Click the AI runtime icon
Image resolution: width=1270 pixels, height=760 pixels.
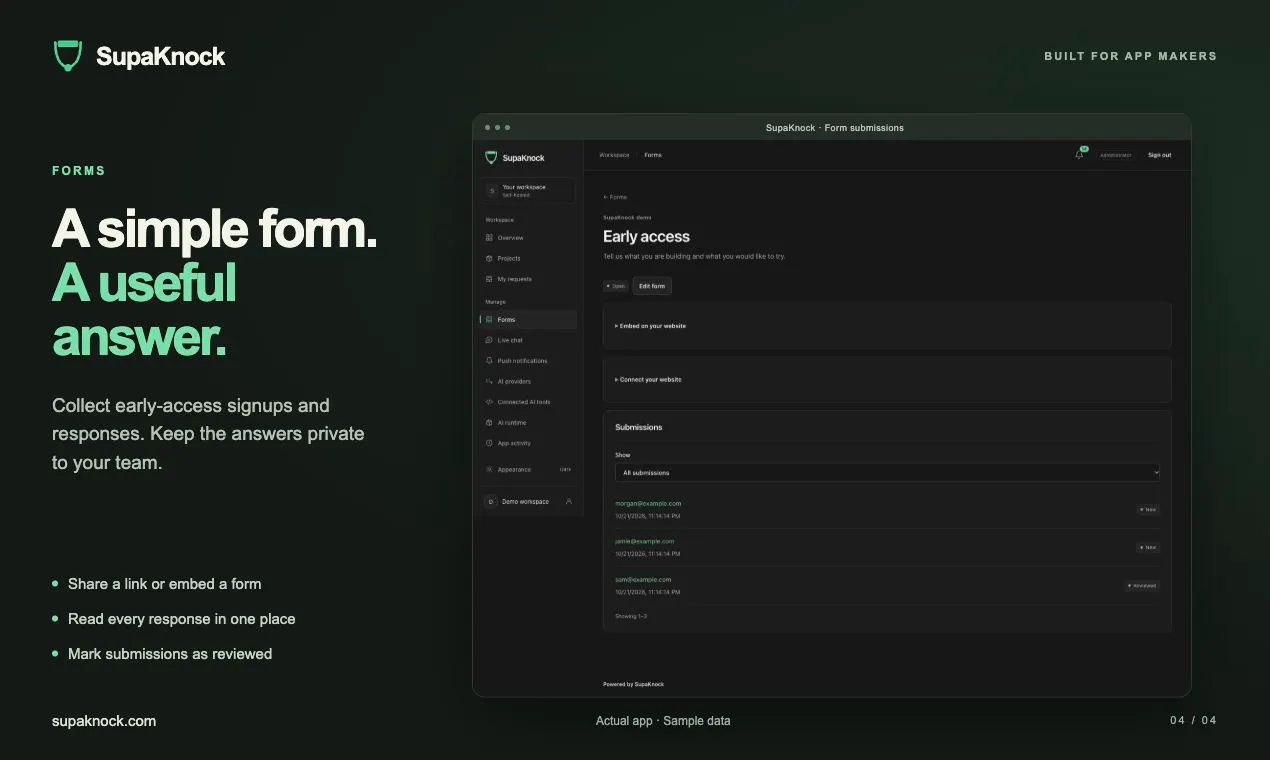(x=489, y=423)
